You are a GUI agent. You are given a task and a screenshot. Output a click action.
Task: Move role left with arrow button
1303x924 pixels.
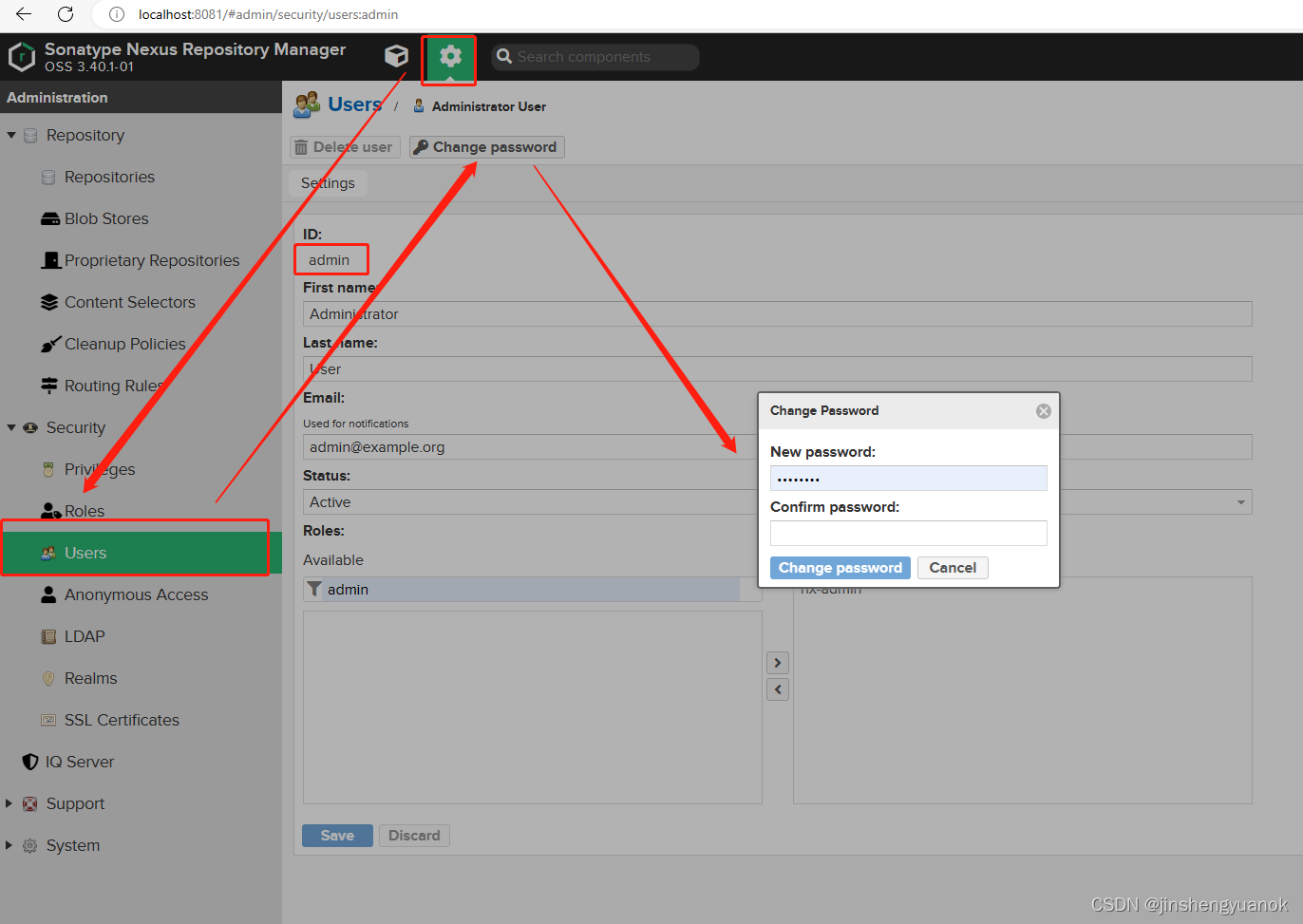pyautogui.click(x=778, y=689)
